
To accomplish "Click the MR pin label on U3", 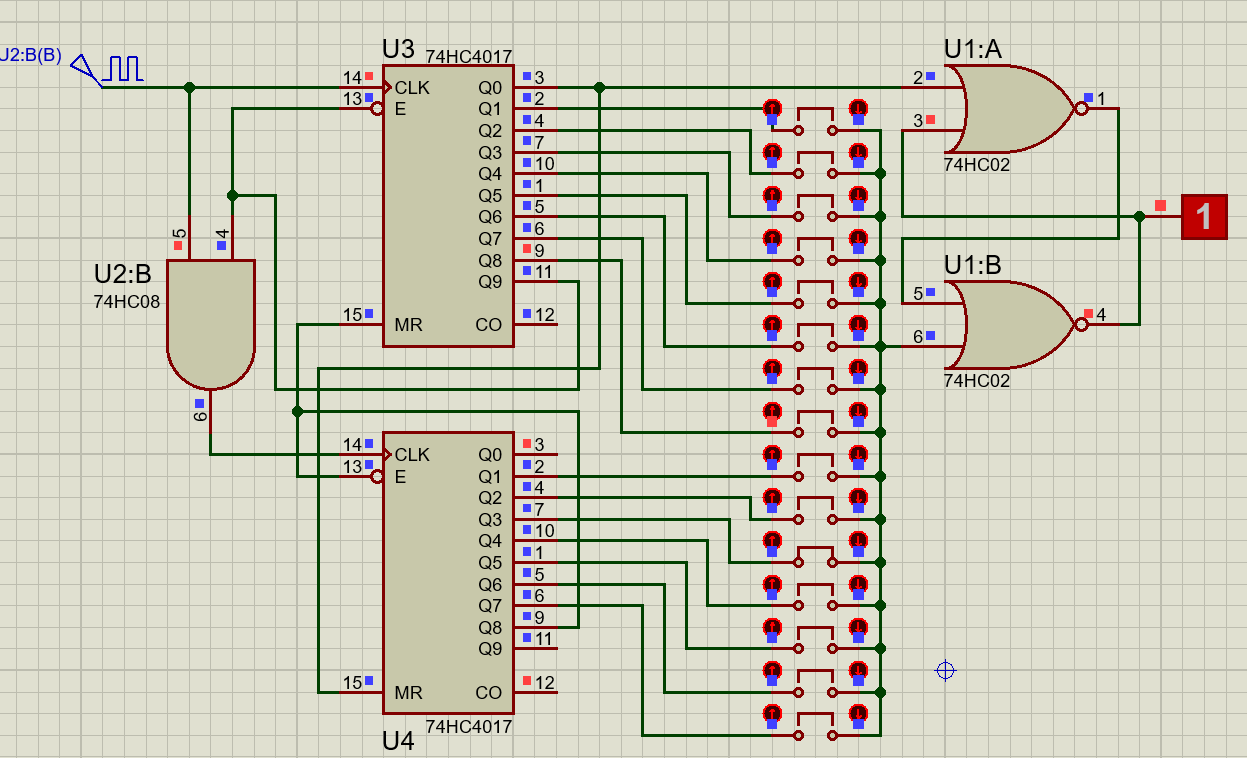I will point(408,325).
